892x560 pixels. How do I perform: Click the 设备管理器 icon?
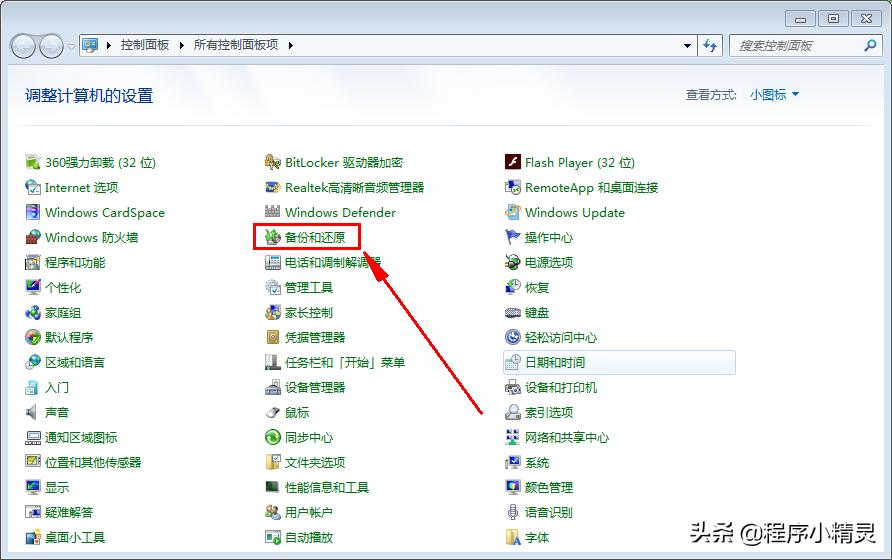coord(273,388)
